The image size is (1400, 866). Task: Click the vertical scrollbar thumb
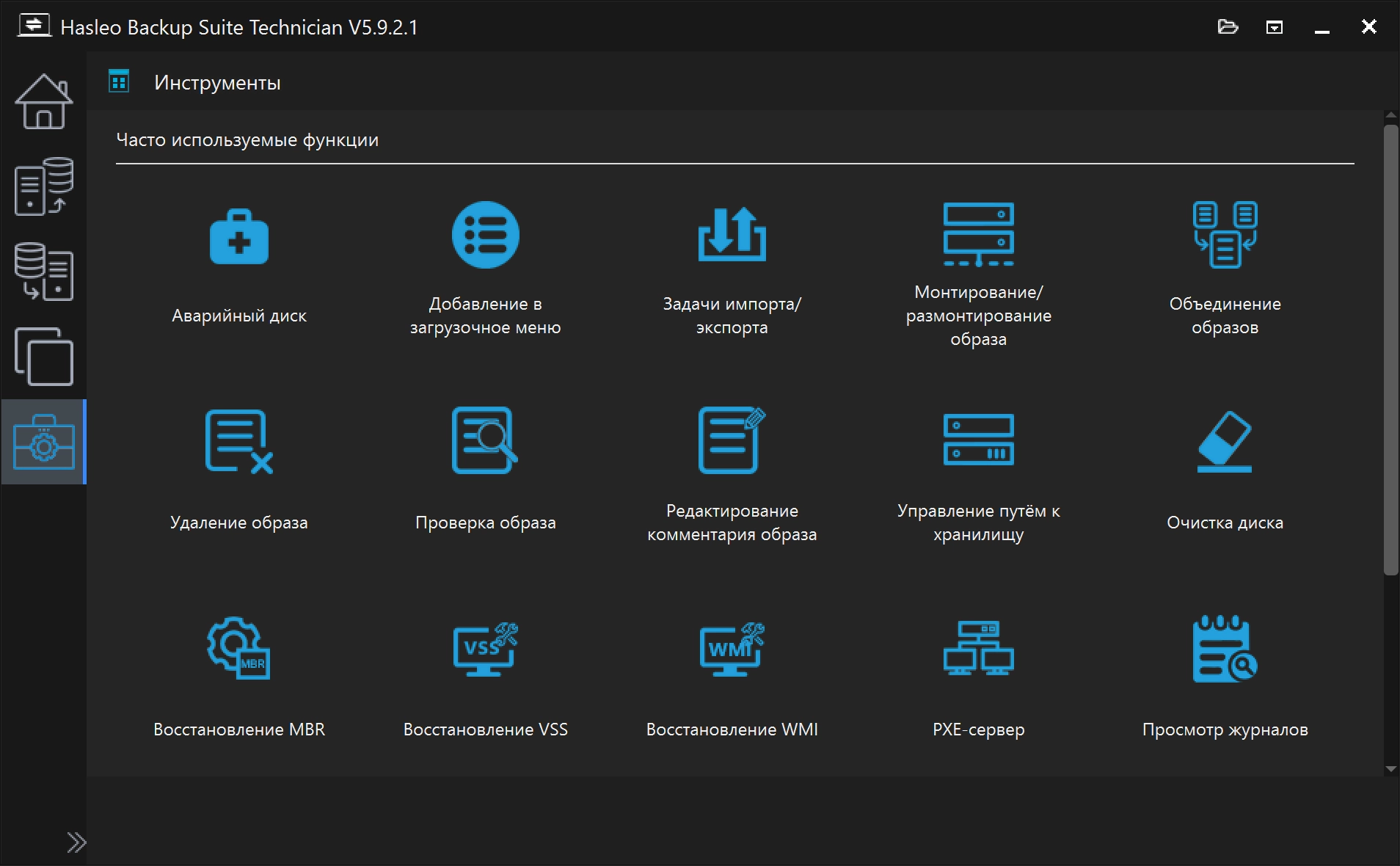1391,350
